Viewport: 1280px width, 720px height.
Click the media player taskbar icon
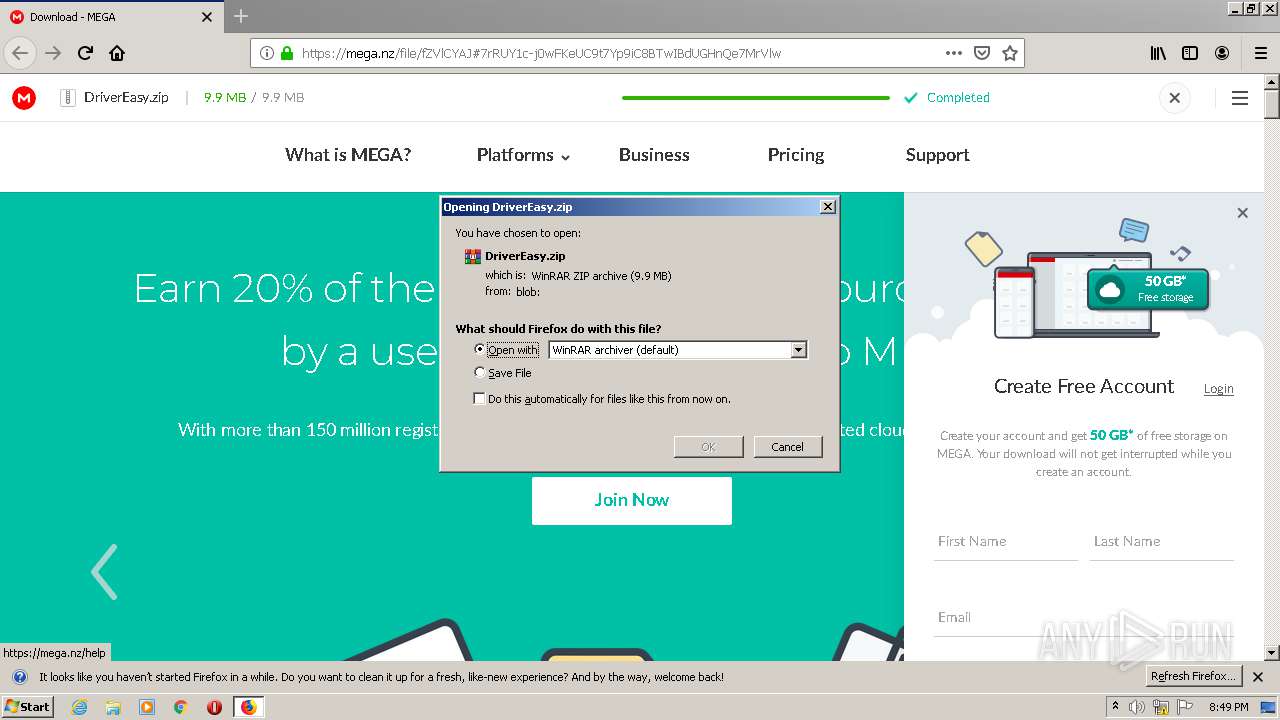[147, 707]
